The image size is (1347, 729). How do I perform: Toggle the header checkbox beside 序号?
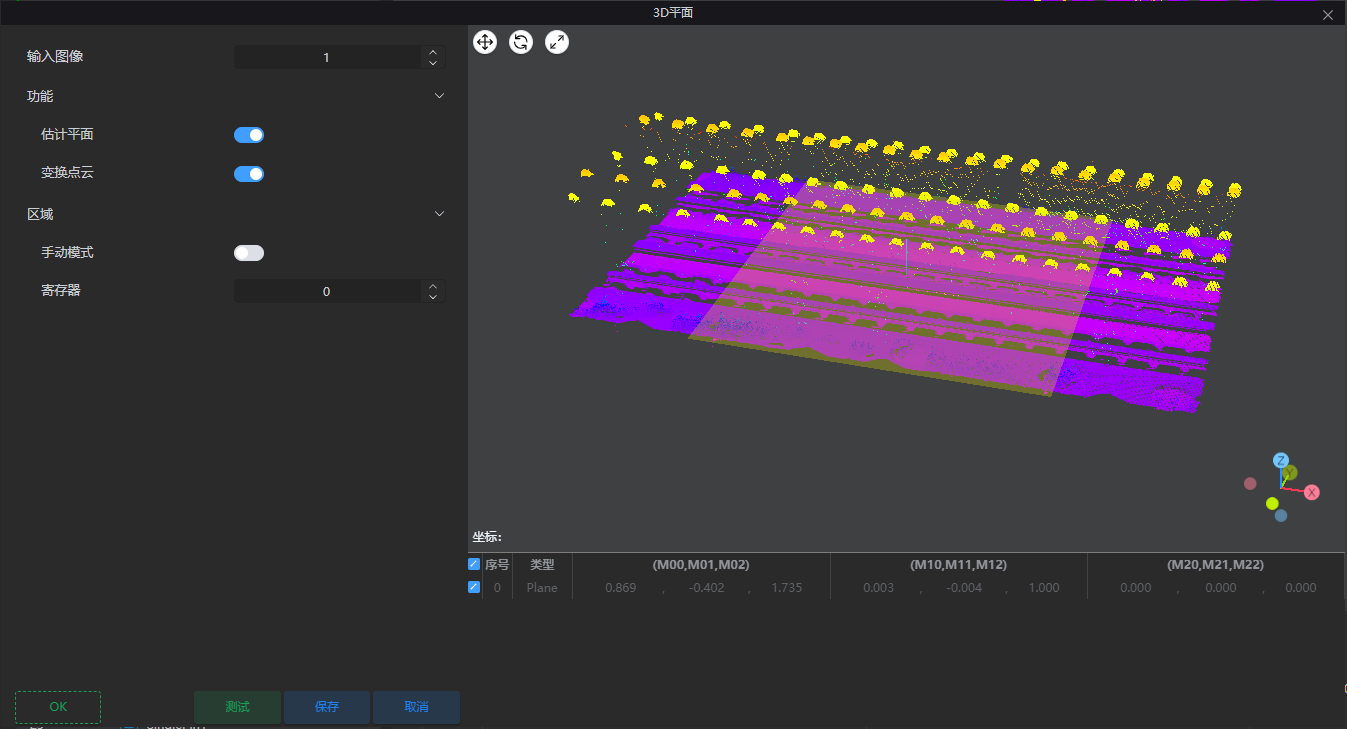[x=474, y=564]
